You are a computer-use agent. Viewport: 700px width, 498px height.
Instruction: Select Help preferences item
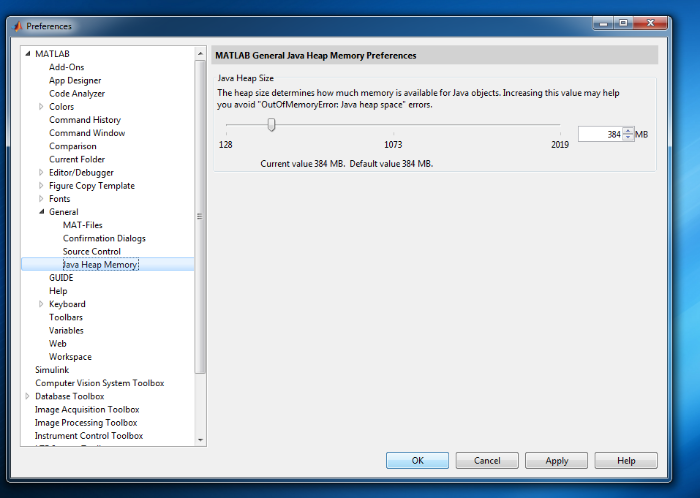(58, 291)
